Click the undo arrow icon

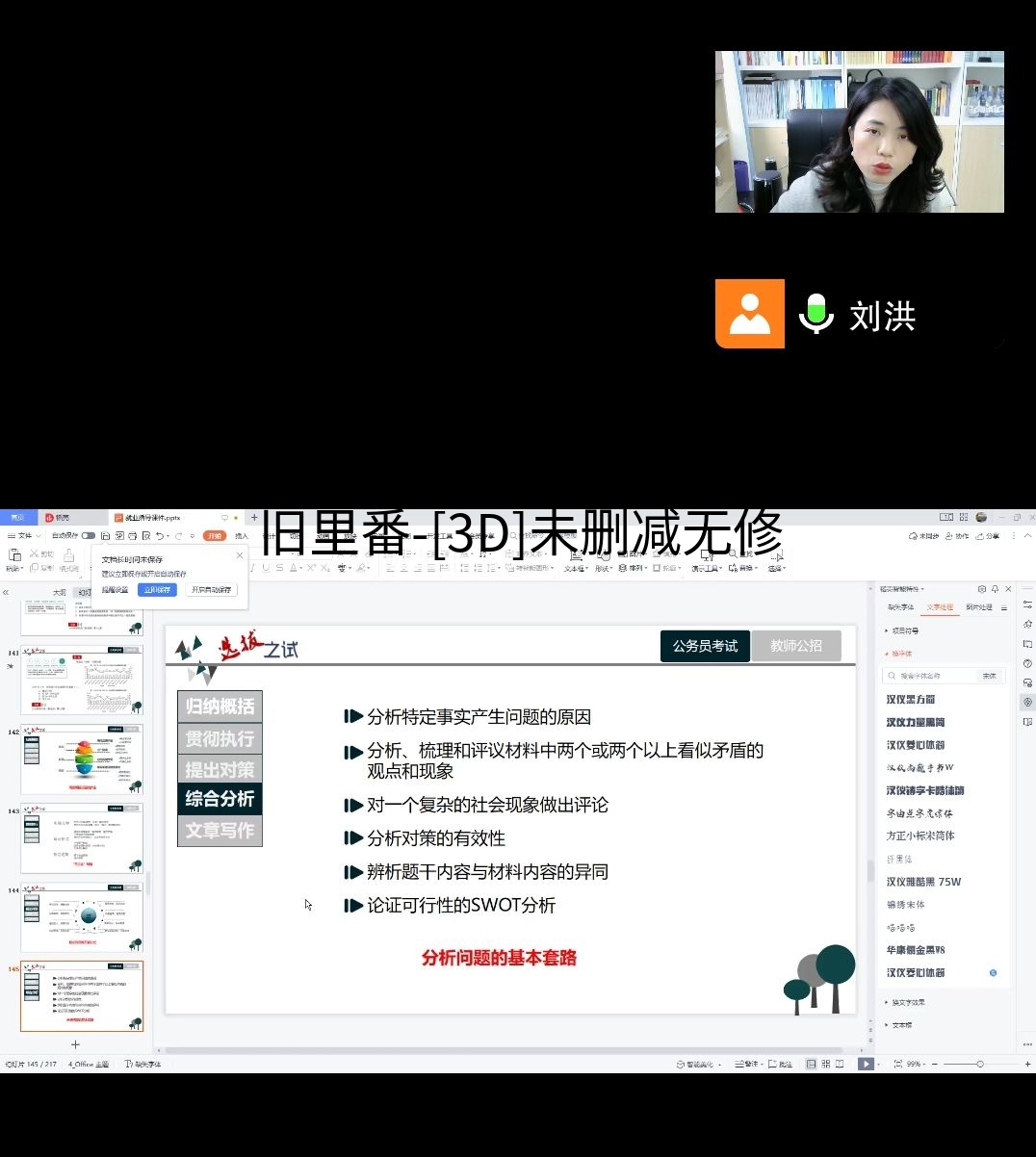pyautogui.click(x=160, y=535)
